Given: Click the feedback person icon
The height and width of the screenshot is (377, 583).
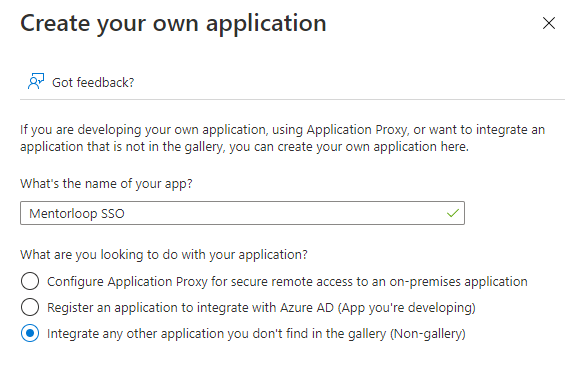Looking at the screenshot, I should coord(36,81).
